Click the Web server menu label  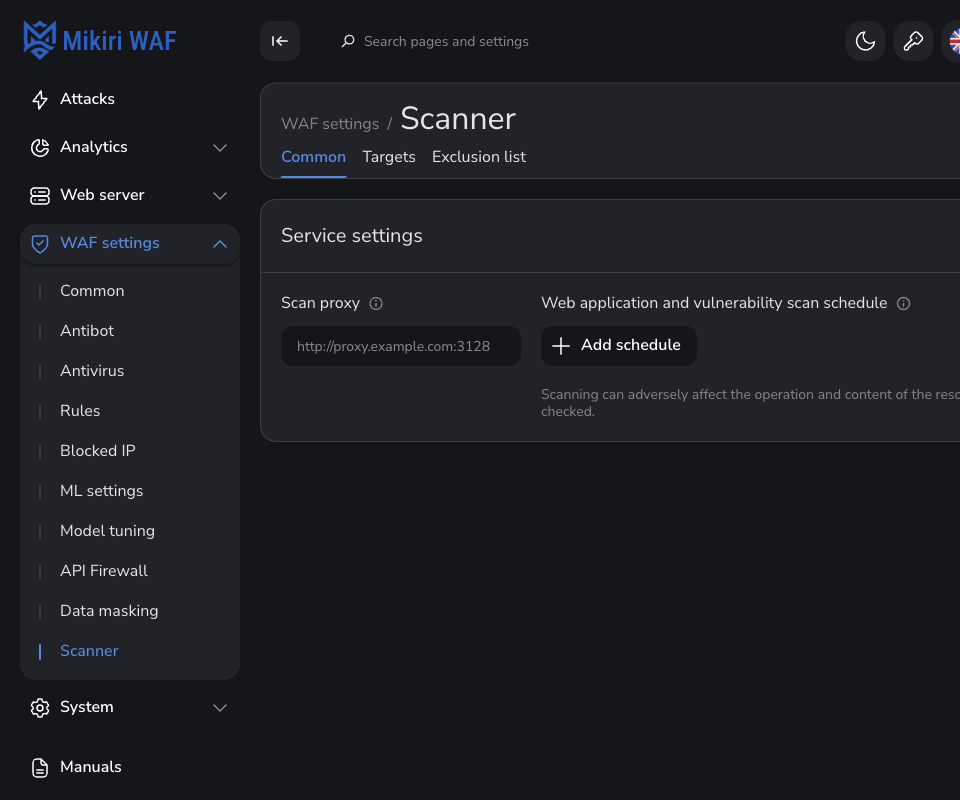click(102, 195)
